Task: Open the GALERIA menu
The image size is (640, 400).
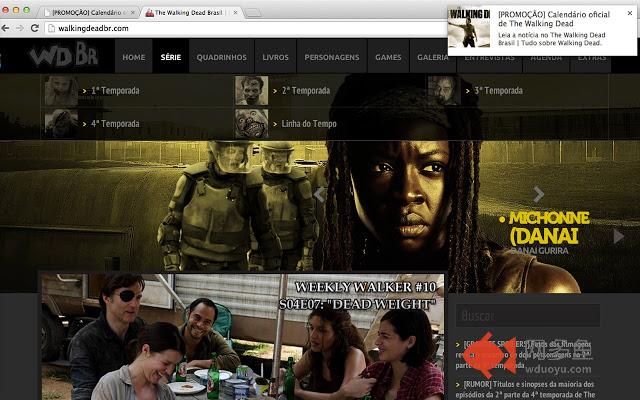Action: click(x=433, y=57)
